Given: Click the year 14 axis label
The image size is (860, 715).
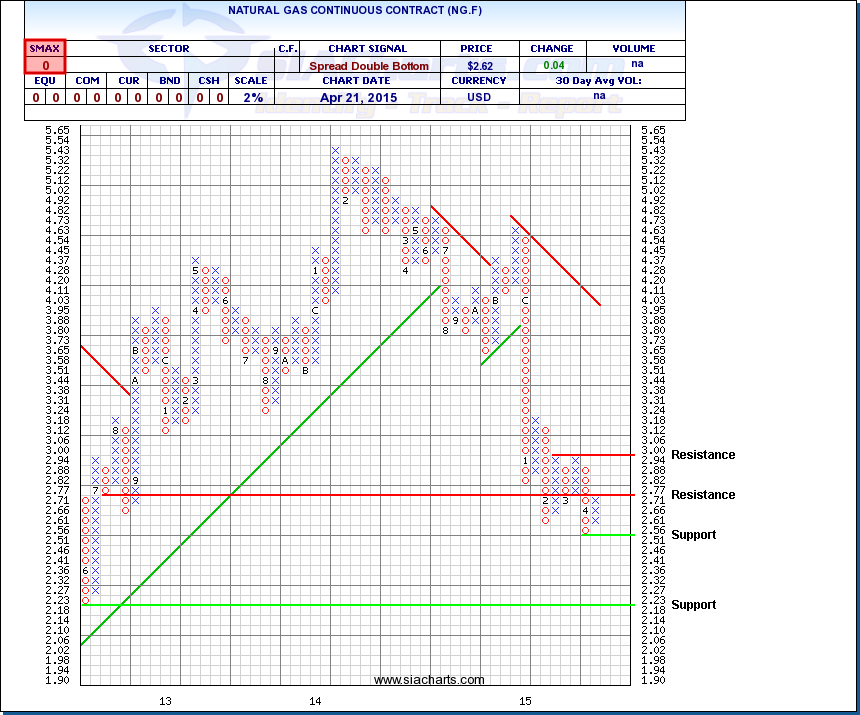Looking at the screenshot, I should click(316, 700).
